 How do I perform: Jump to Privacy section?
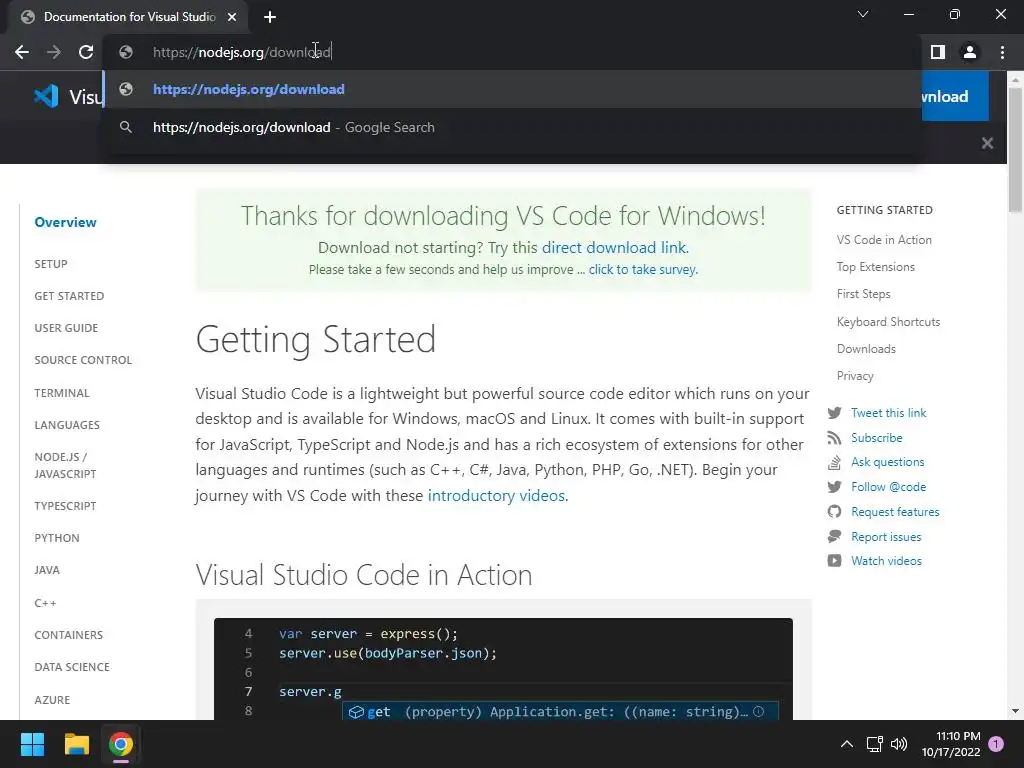click(855, 376)
